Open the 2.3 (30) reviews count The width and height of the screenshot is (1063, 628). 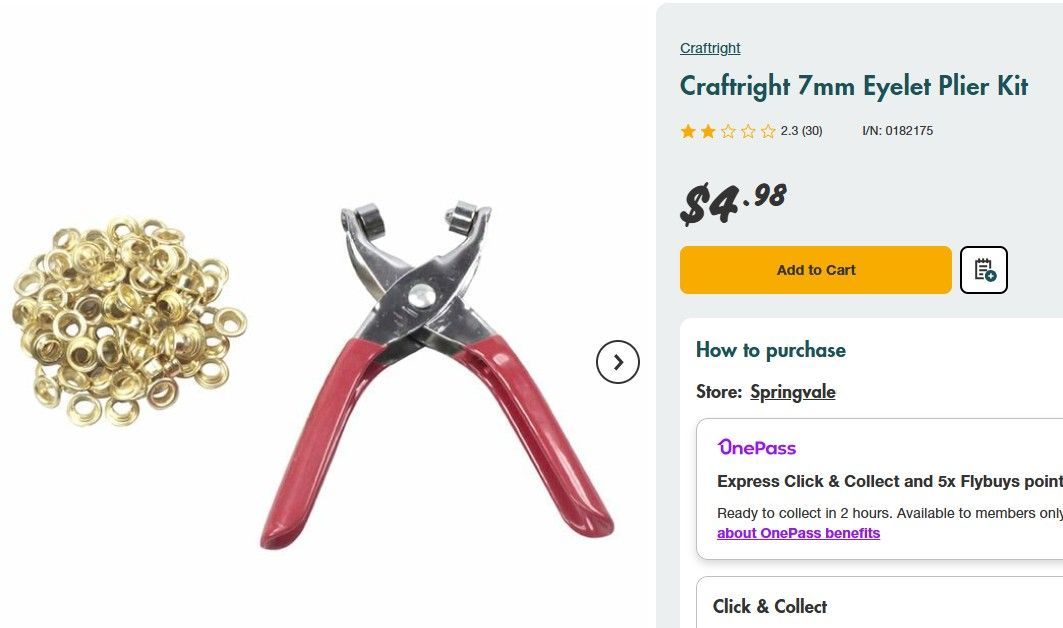click(x=801, y=131)
